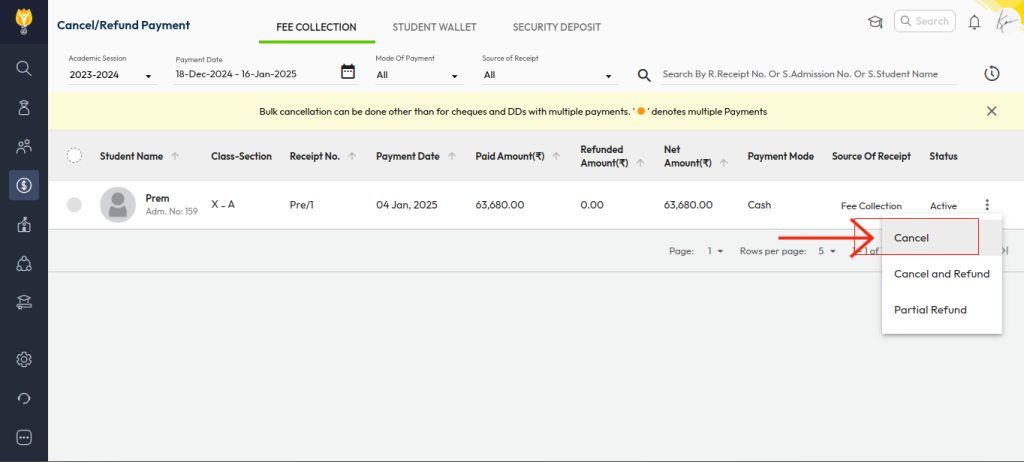Click the fee dollar icon in sidebar
The width and height of the screenshot is (1024, 462).
tap(24, 185)
